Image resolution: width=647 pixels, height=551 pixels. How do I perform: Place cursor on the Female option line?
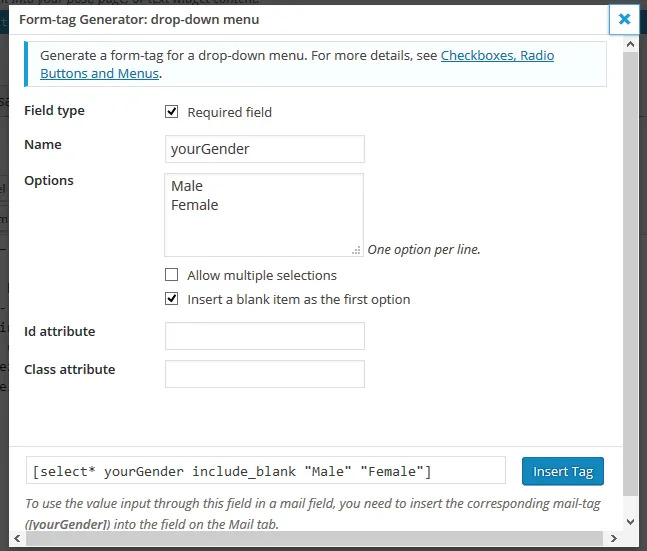click(x=195, y=205)
